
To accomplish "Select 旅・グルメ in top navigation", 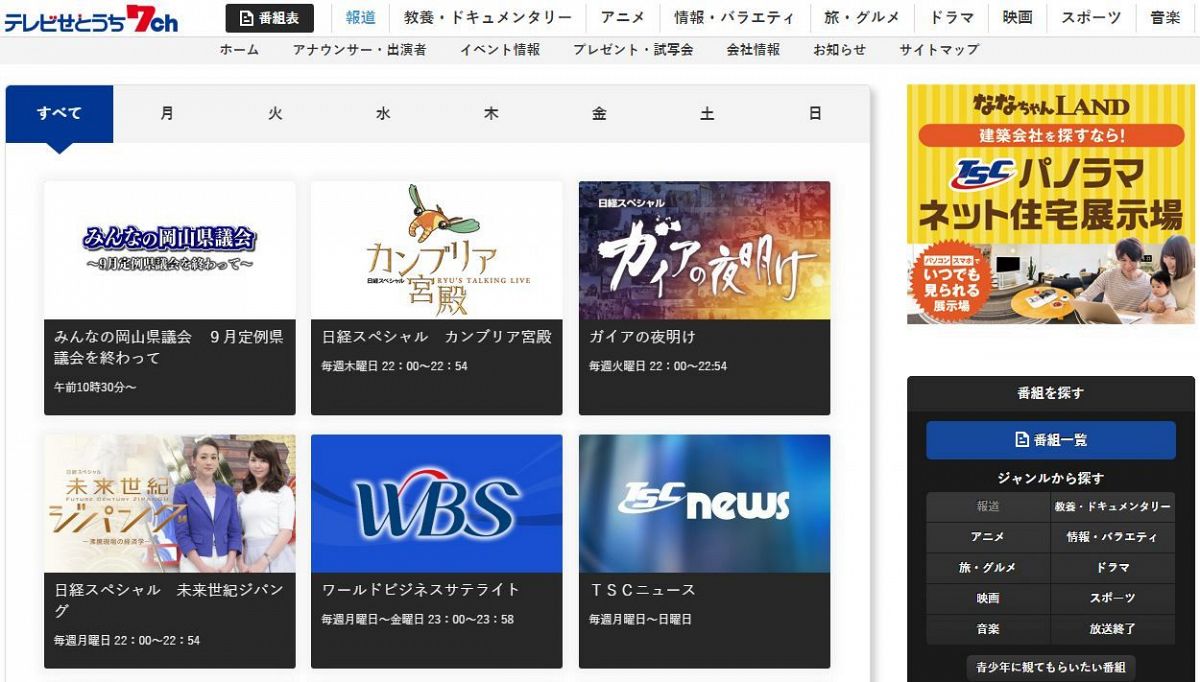I will click(x=862, y=18).
